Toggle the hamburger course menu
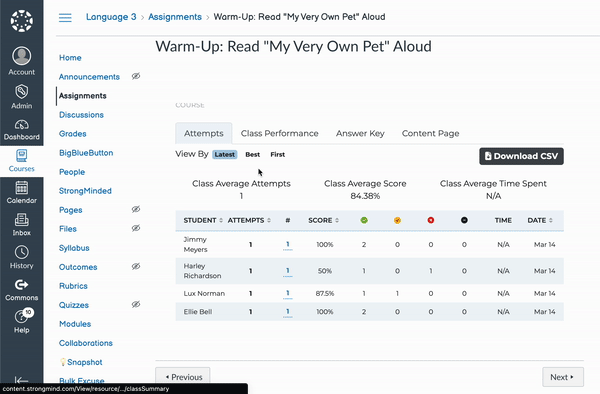This screenshot has width=600, height=394. pyautogui.click(x=65, y=18)
